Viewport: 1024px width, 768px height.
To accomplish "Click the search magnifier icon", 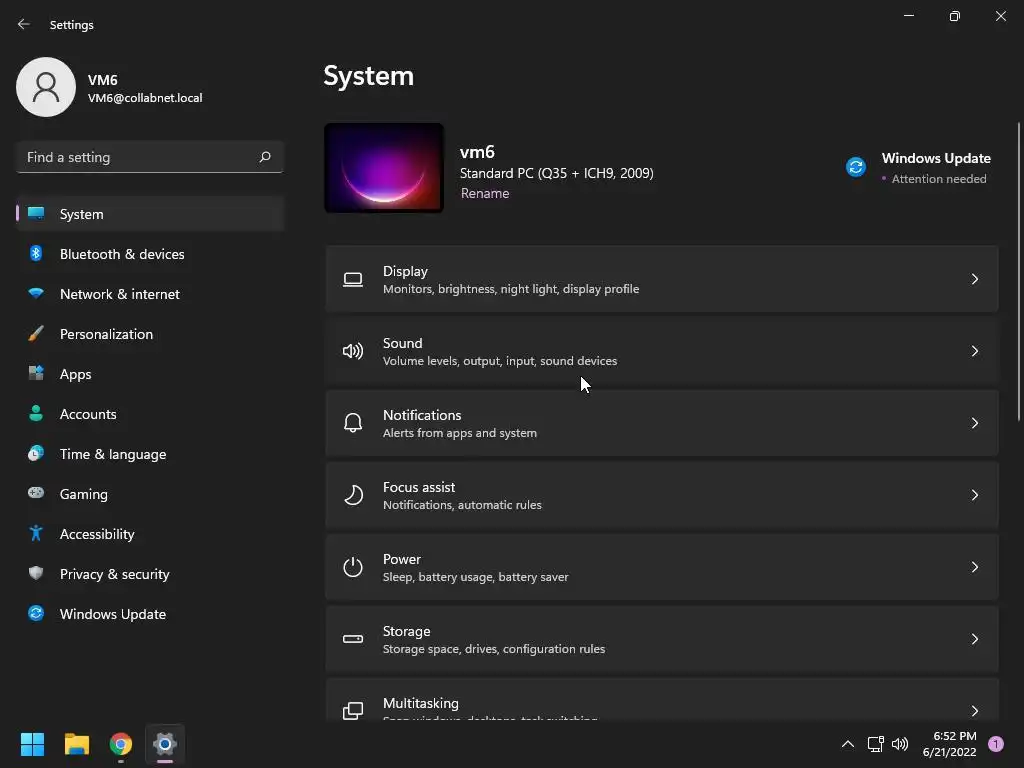I will 264,157.
